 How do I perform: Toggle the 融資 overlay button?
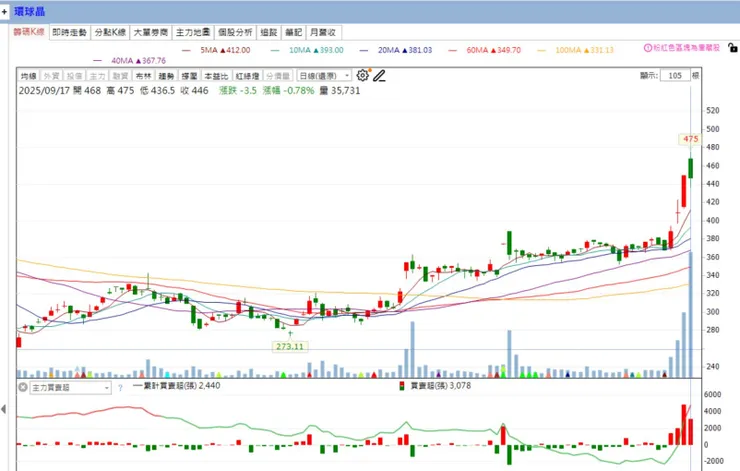120,76
